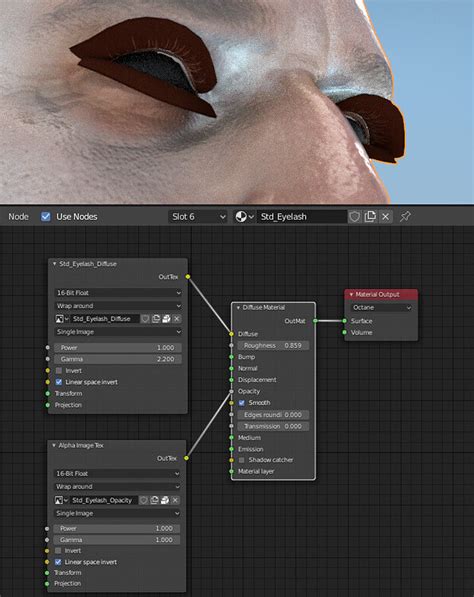Click the open image folder icon for Std_Eyelash_Diffuse
Image resolution: width=474 pixels, height=597 pixels.
[166, 319]
